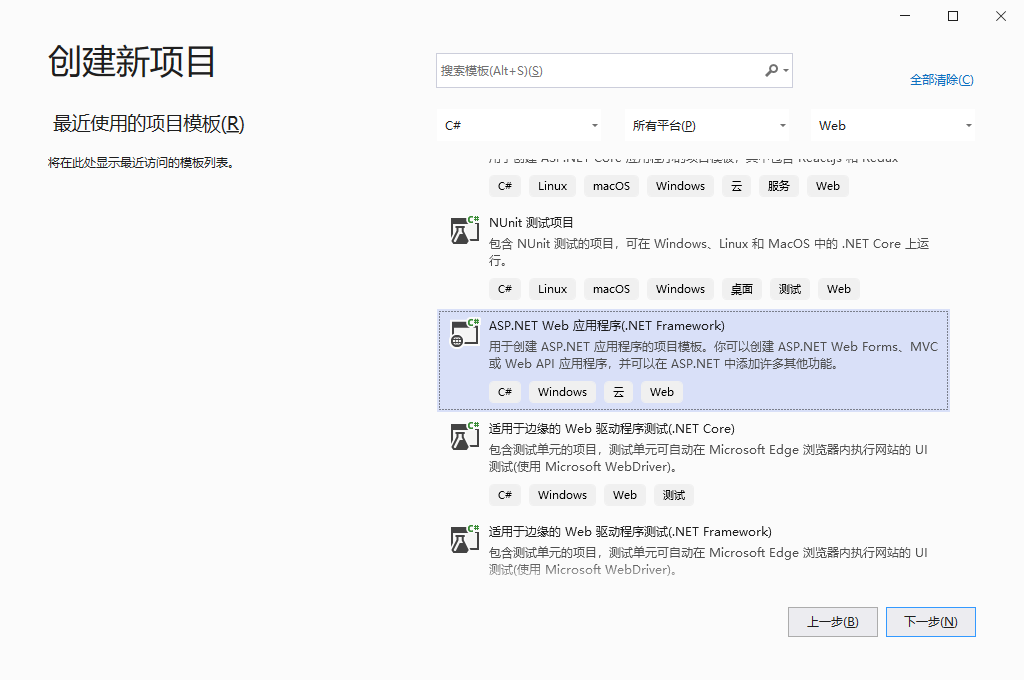The image size is (1024, 680).
Task: Expand the search options arrow beside magnifier
Action: [786, 71]
